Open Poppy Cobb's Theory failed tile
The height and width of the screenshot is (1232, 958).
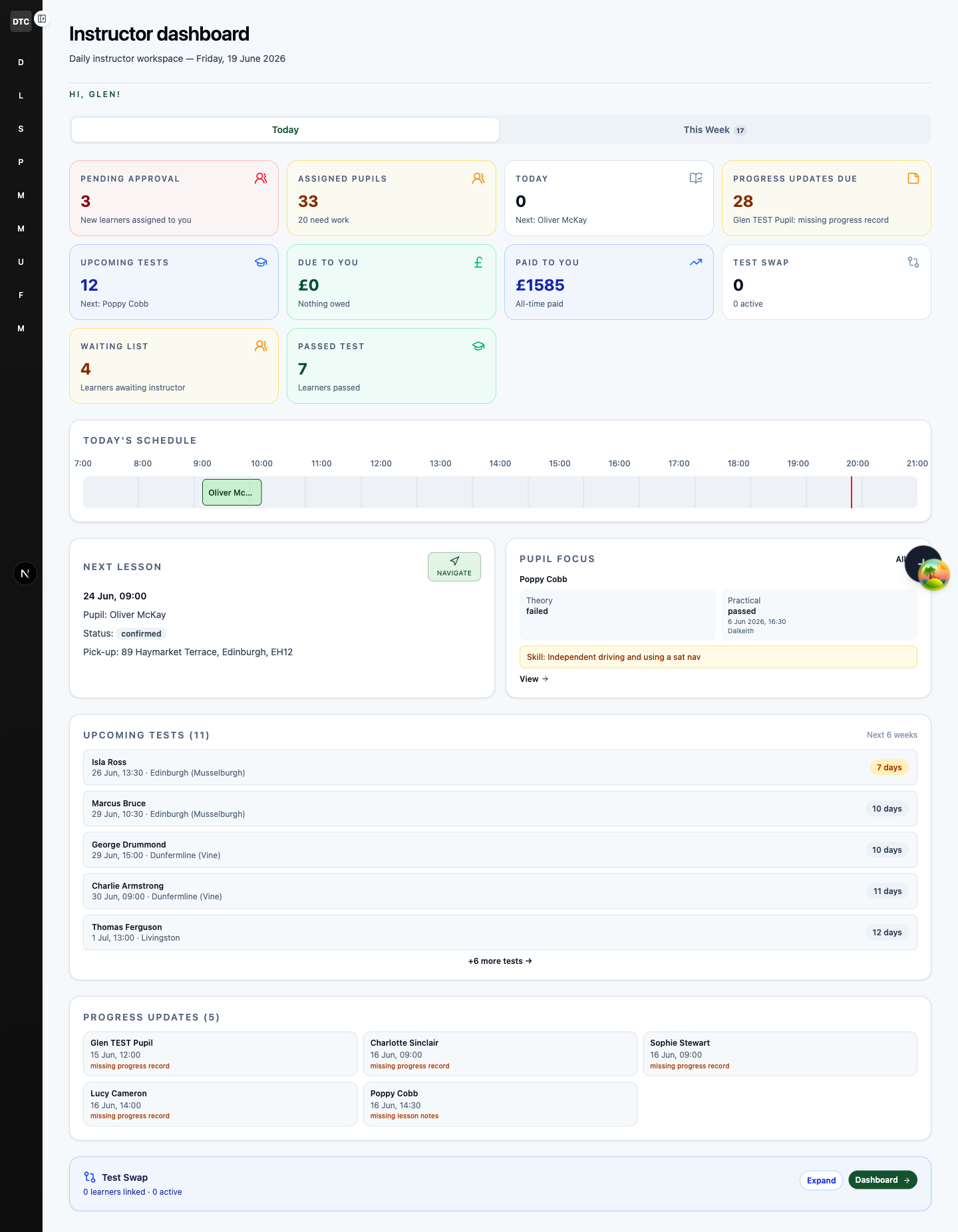(x=617, y=615)
